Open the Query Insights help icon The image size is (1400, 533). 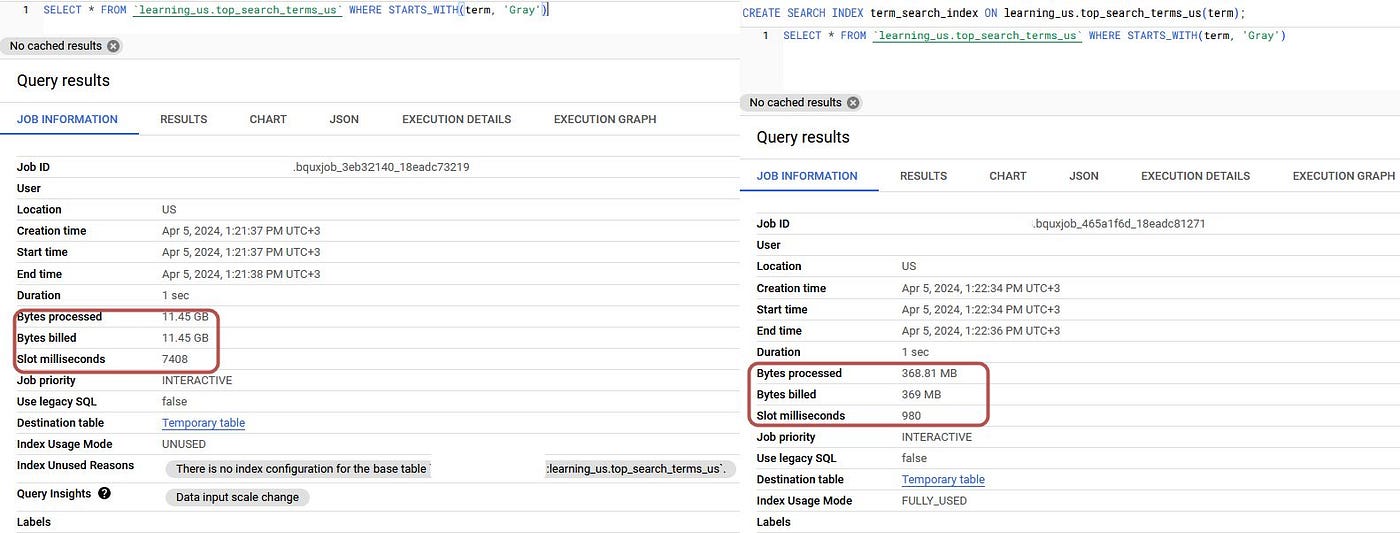(104, 494)
